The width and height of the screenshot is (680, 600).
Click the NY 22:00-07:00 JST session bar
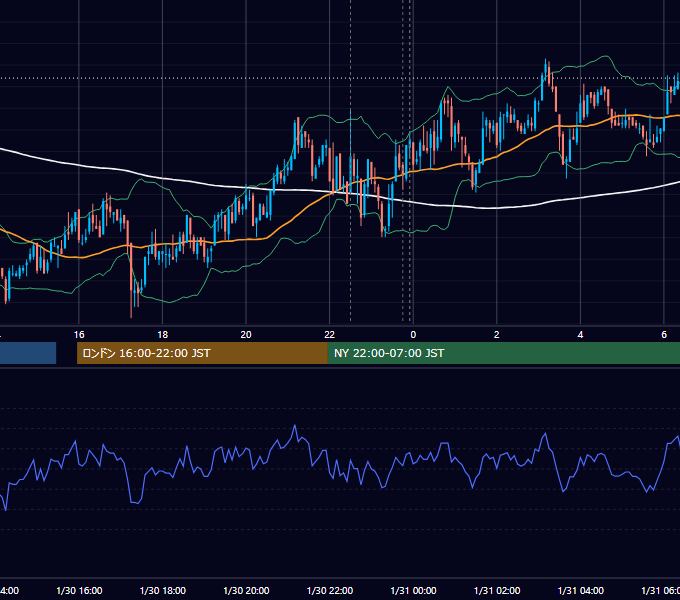click(x=503, y=353)
